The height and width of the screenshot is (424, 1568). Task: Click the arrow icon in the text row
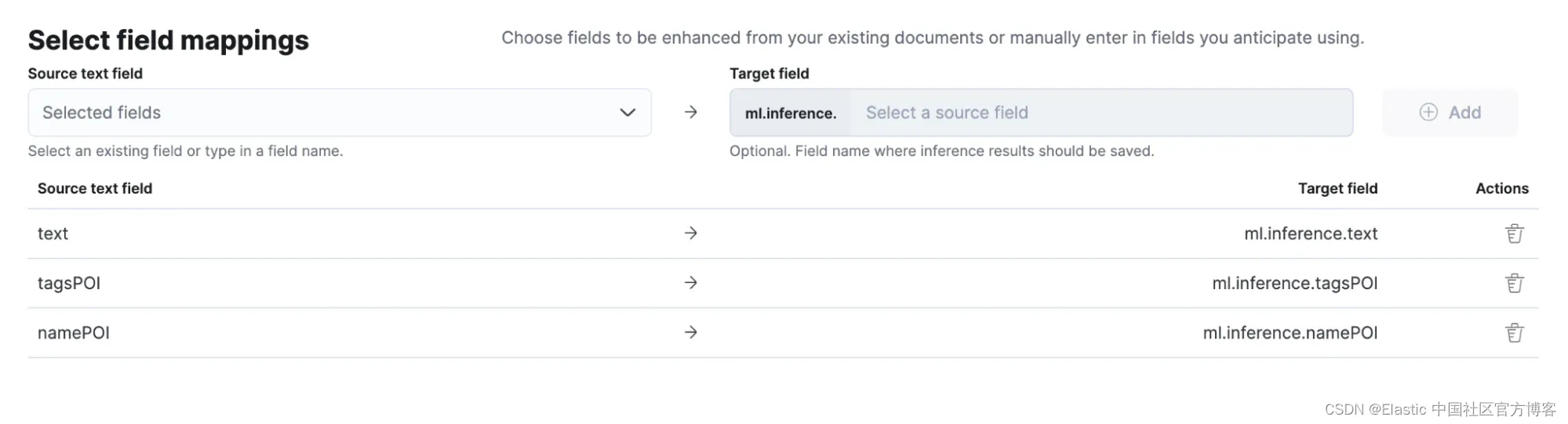point(690,234)
